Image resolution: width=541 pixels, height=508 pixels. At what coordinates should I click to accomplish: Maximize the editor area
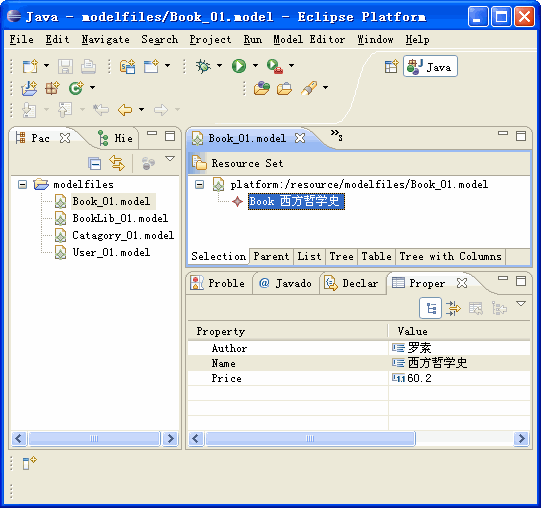[521, 136]
